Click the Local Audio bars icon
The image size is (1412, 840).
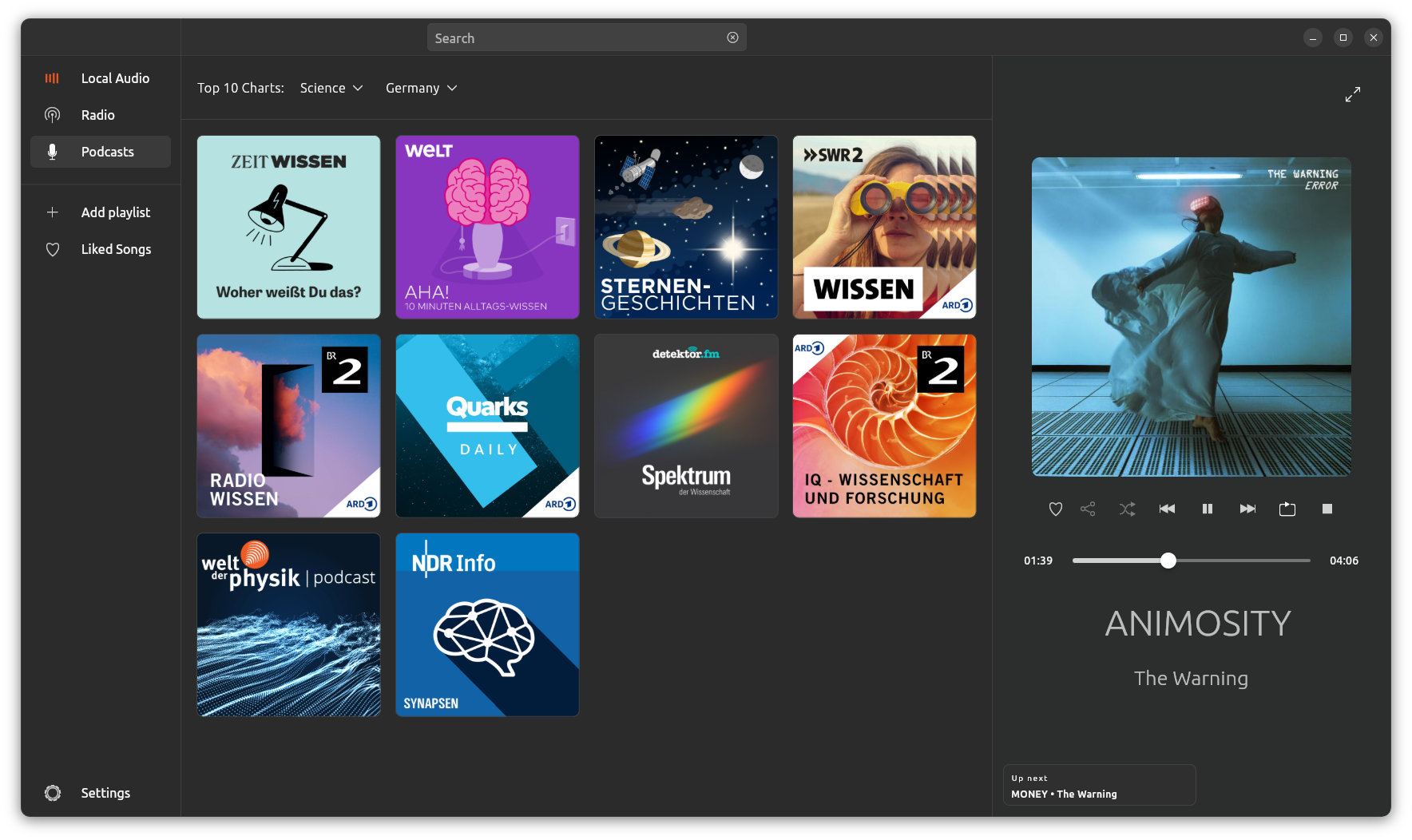click(x=52, y=78)
